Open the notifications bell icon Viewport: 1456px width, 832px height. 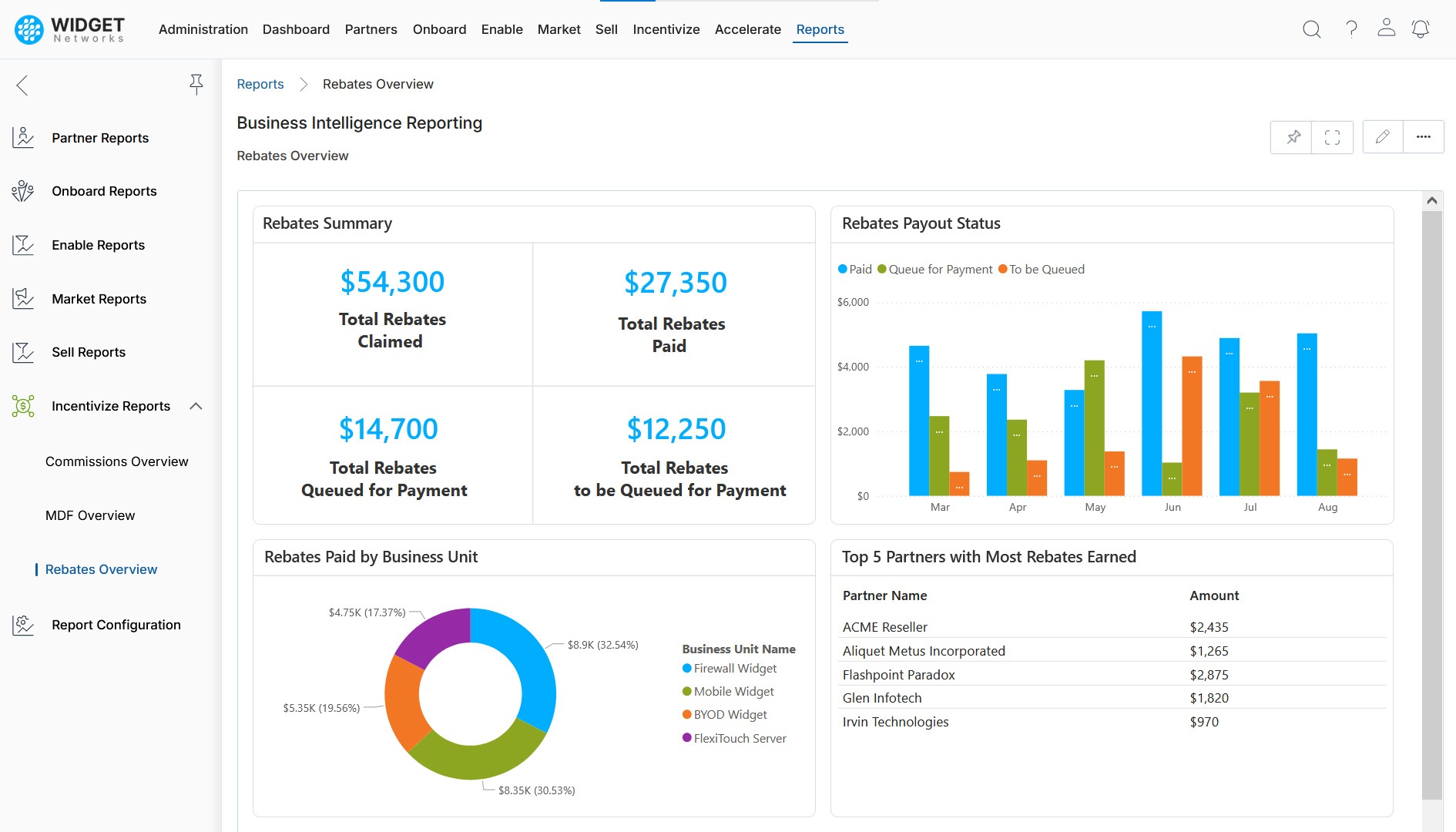click(1420, 29)
